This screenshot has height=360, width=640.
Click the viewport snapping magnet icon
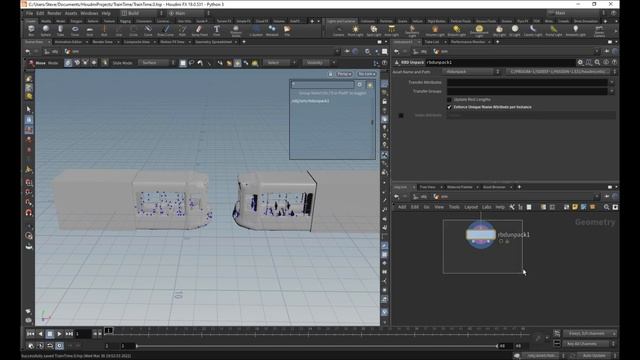click(29, 213)
